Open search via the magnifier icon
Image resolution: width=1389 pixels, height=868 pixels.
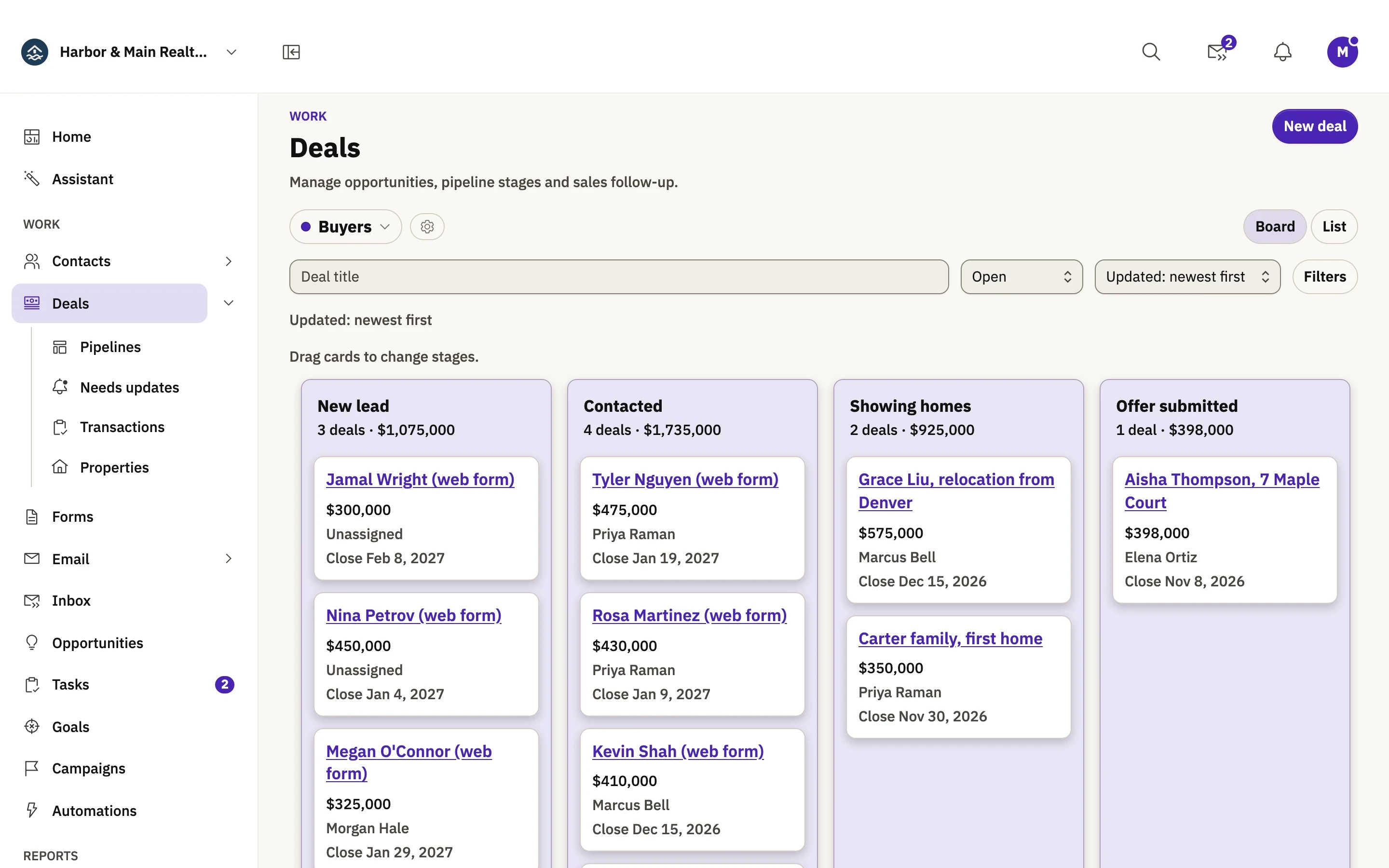[1151, 52]
